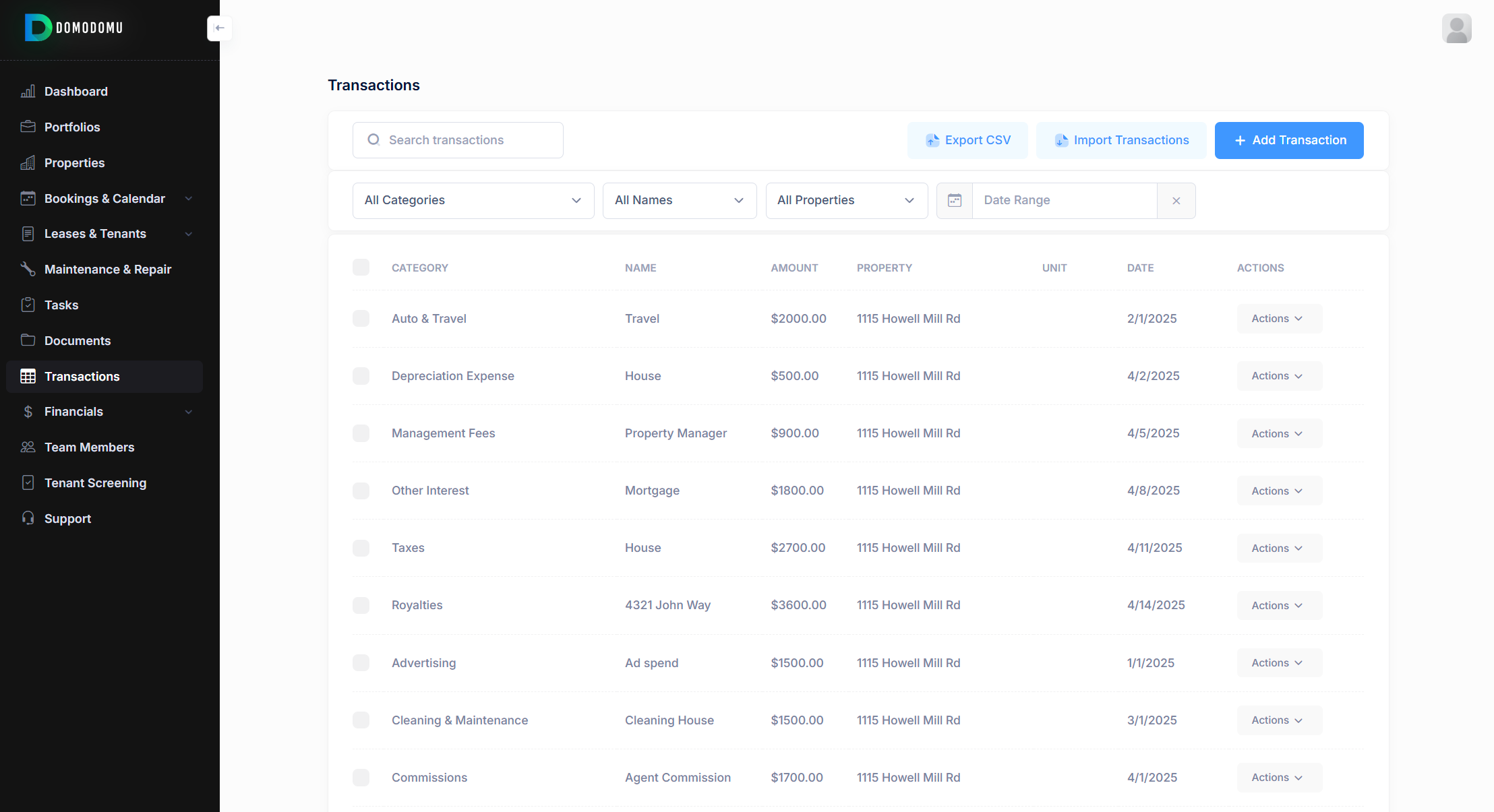Click the Documents folder icon

tap(28, 340)
